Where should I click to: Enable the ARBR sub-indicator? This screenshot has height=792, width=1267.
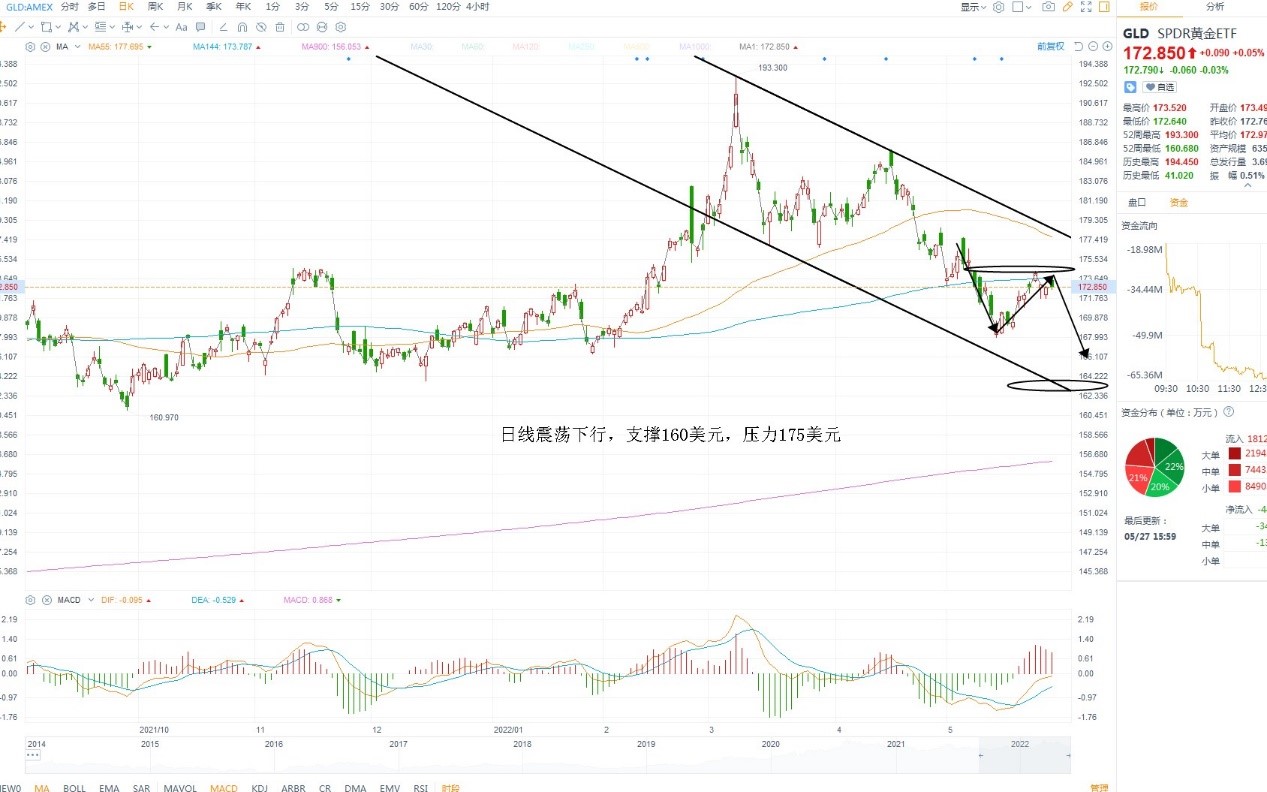point(293,788)
